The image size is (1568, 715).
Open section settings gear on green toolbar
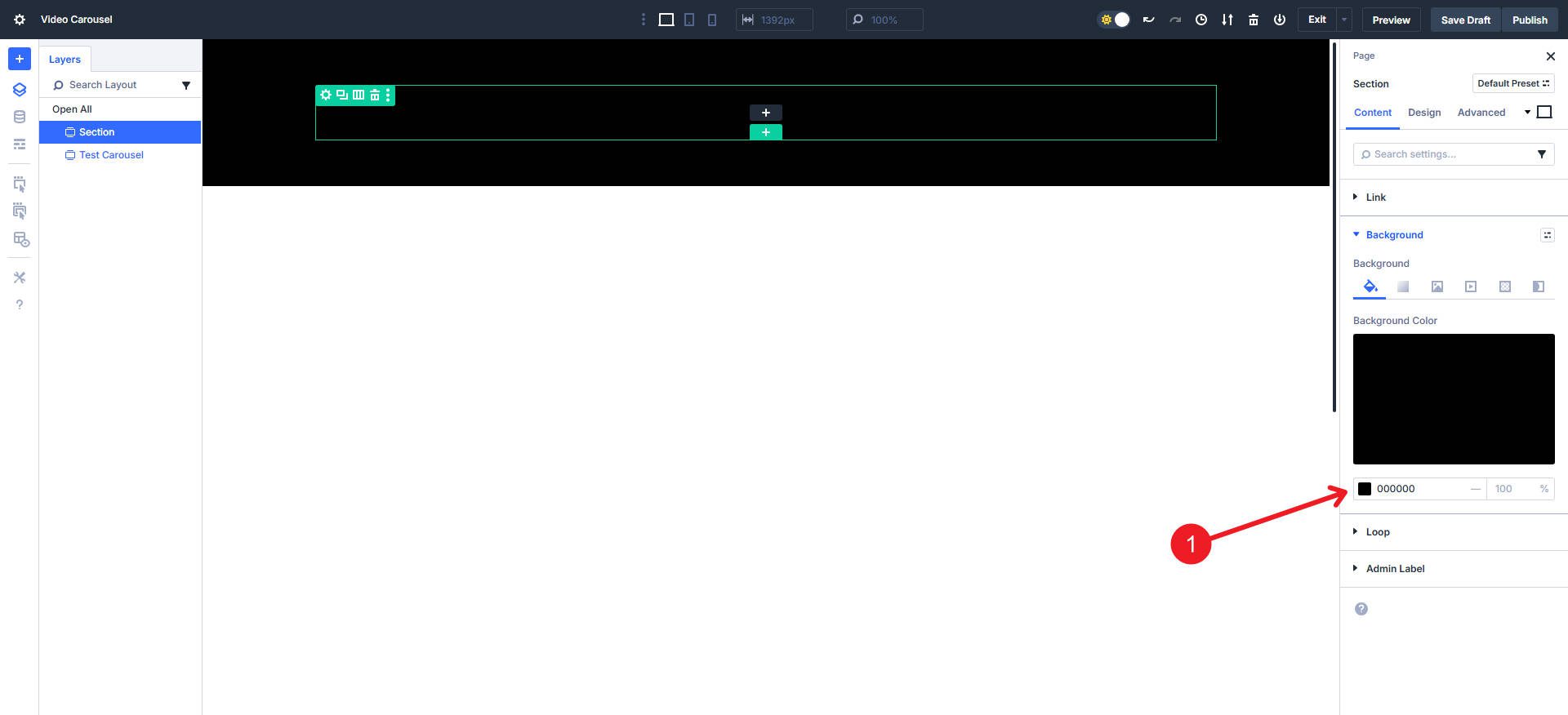326,95
